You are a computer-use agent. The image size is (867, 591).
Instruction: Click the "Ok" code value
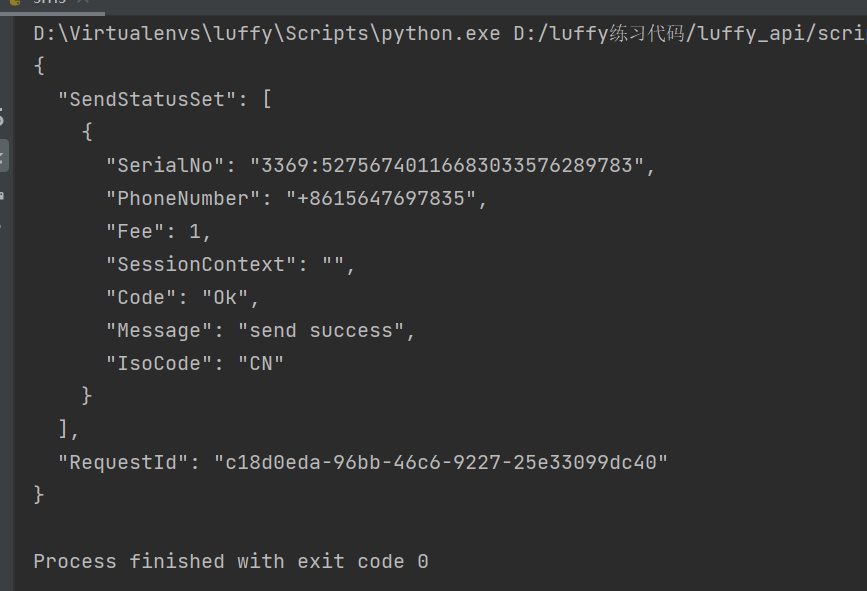coord(230,297)
